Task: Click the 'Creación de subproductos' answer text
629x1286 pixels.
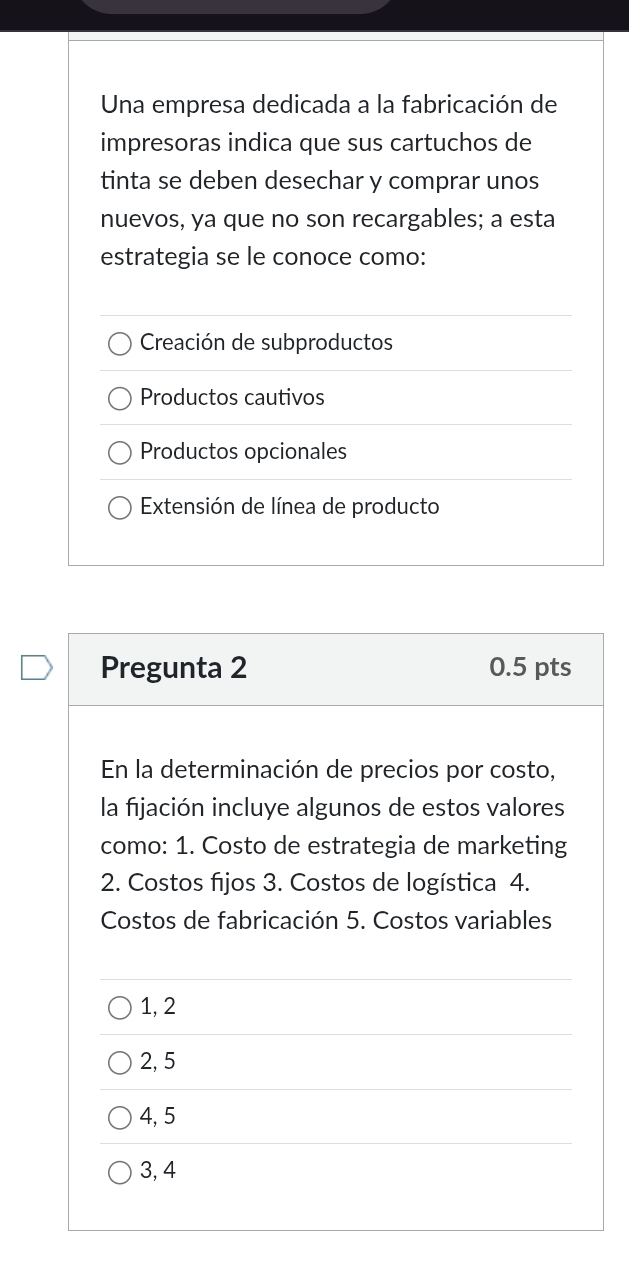Action: tap(266, 343)
